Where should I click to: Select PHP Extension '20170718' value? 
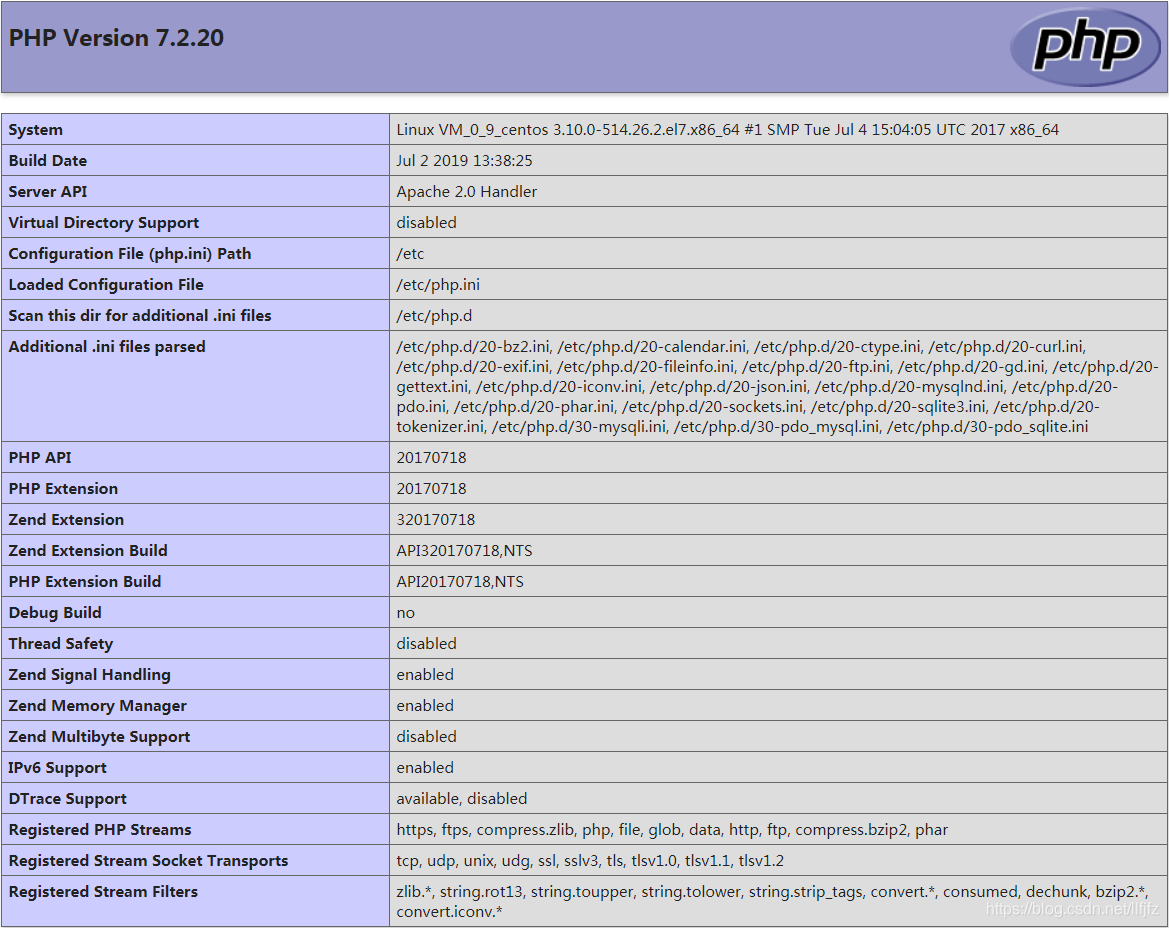point(431,489)
